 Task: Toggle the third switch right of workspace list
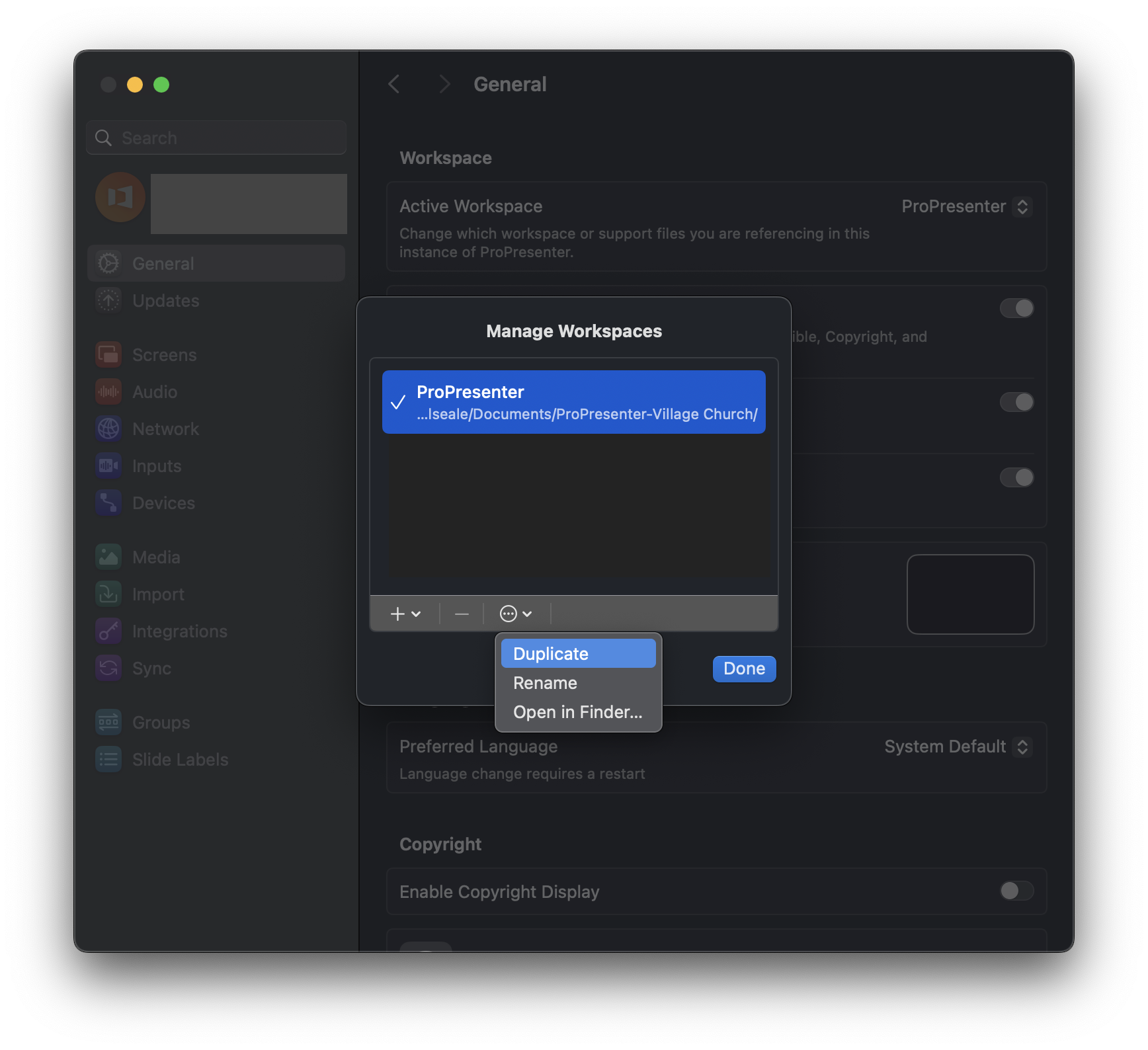[1016, 477]
